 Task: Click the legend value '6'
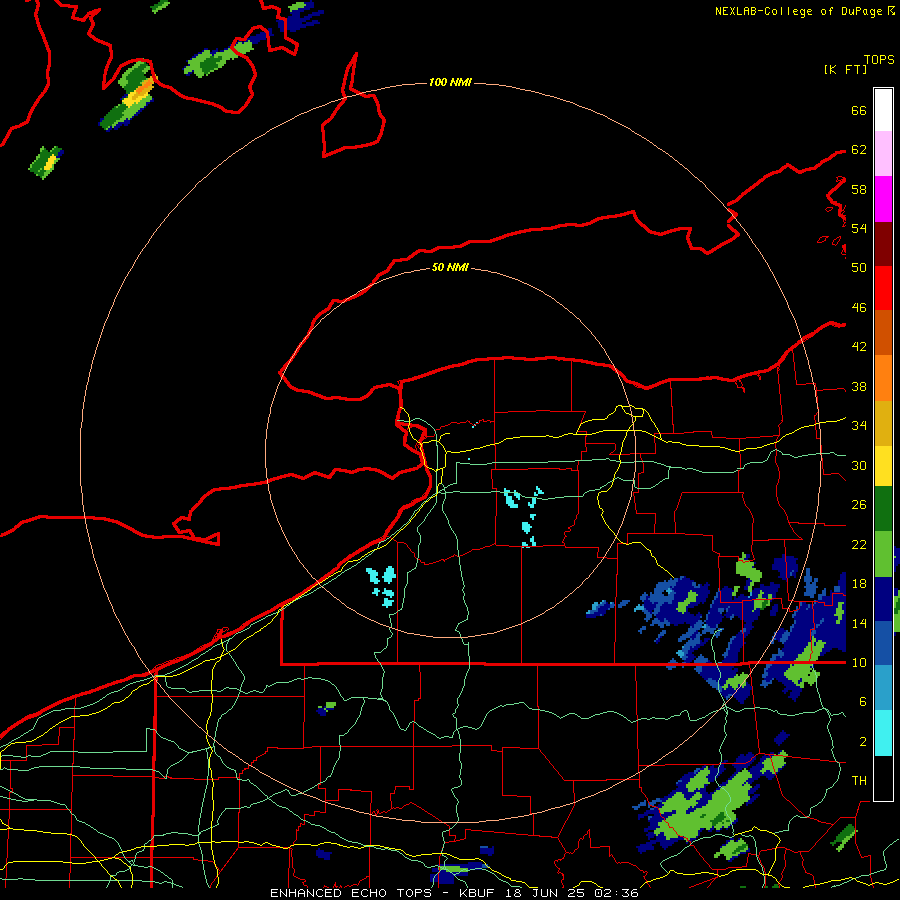tap(863, 702)
